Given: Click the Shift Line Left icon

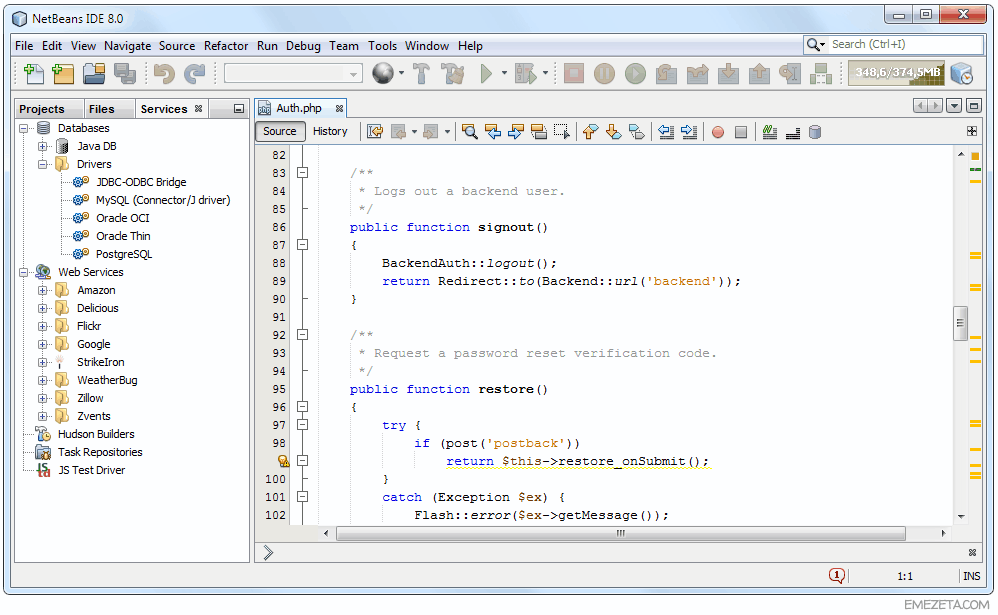Looking at the screenshot, I should [666, 132].
